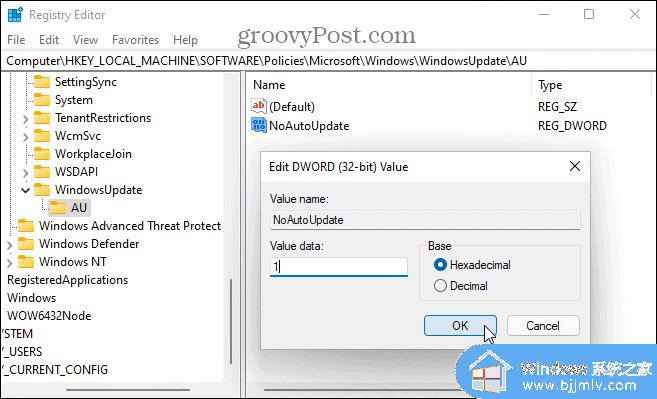Click the NoAutoUpdate DWORD value icon

pyautogui.click(x=259, y=125)
